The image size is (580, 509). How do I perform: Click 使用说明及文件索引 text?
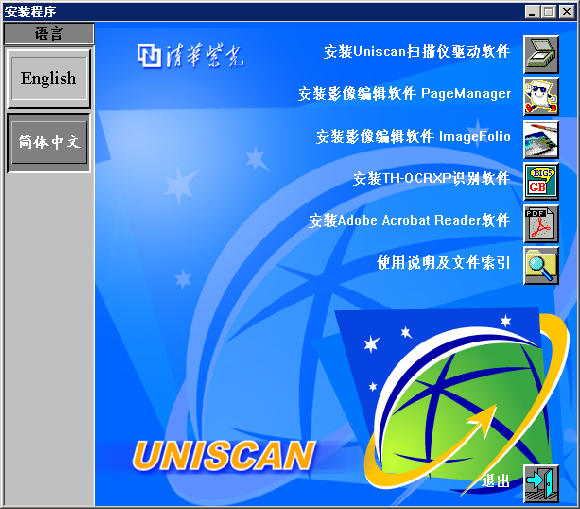[x=444, y=263]
